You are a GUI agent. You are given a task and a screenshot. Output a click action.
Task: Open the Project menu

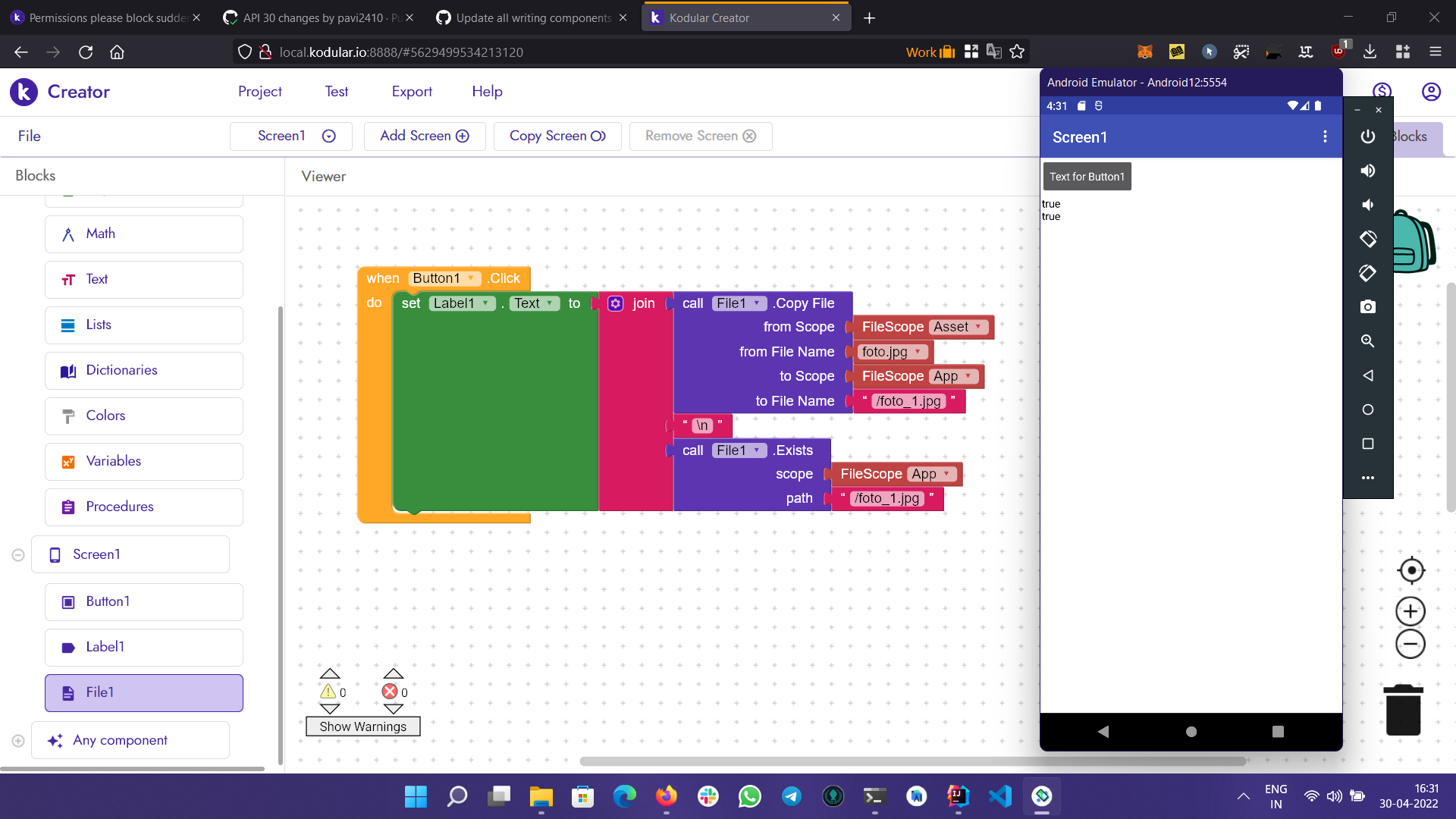click(259, 92)
